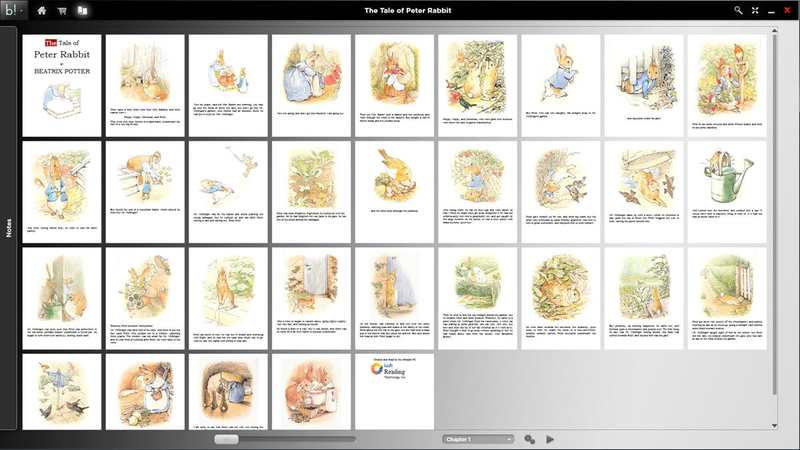Viewport: 800px width, 450px height.
Task: Open page of Peter eating radishes by spade
Action: tap(727, 86)
